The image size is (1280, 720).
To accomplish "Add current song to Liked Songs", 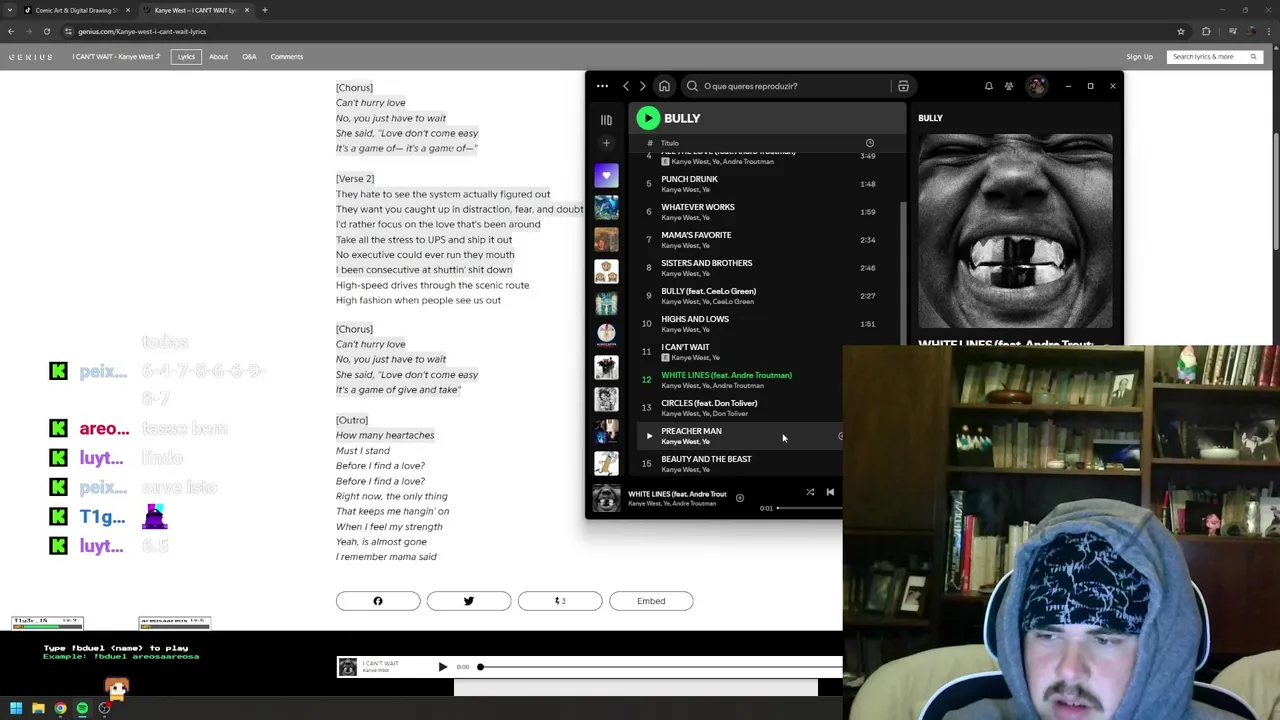I will 739,498.
